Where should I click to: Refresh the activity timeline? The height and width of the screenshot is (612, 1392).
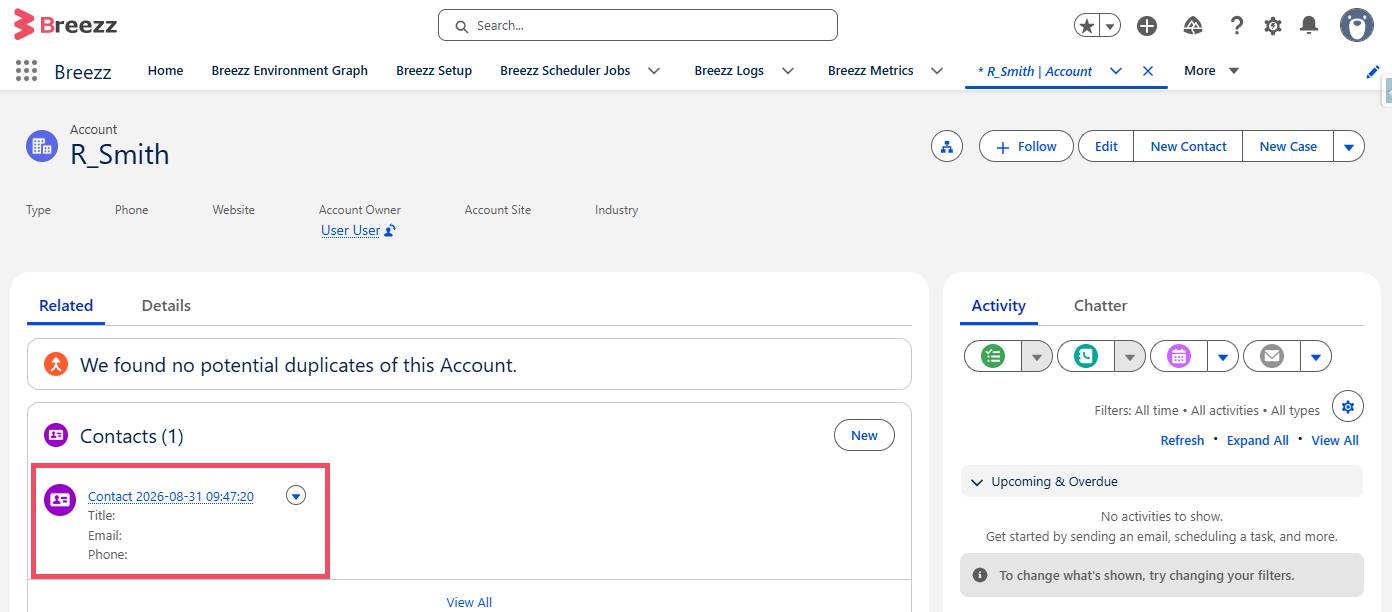[x=1182, y=440]
